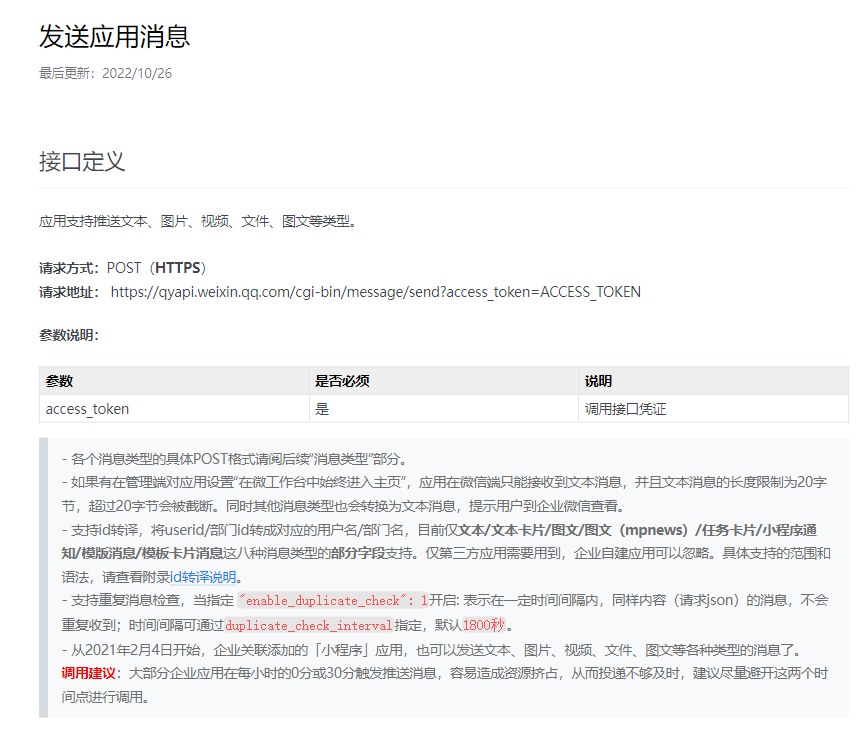Select the 说明 table column header
The image size is (868, 732).
tap(598, 381)
